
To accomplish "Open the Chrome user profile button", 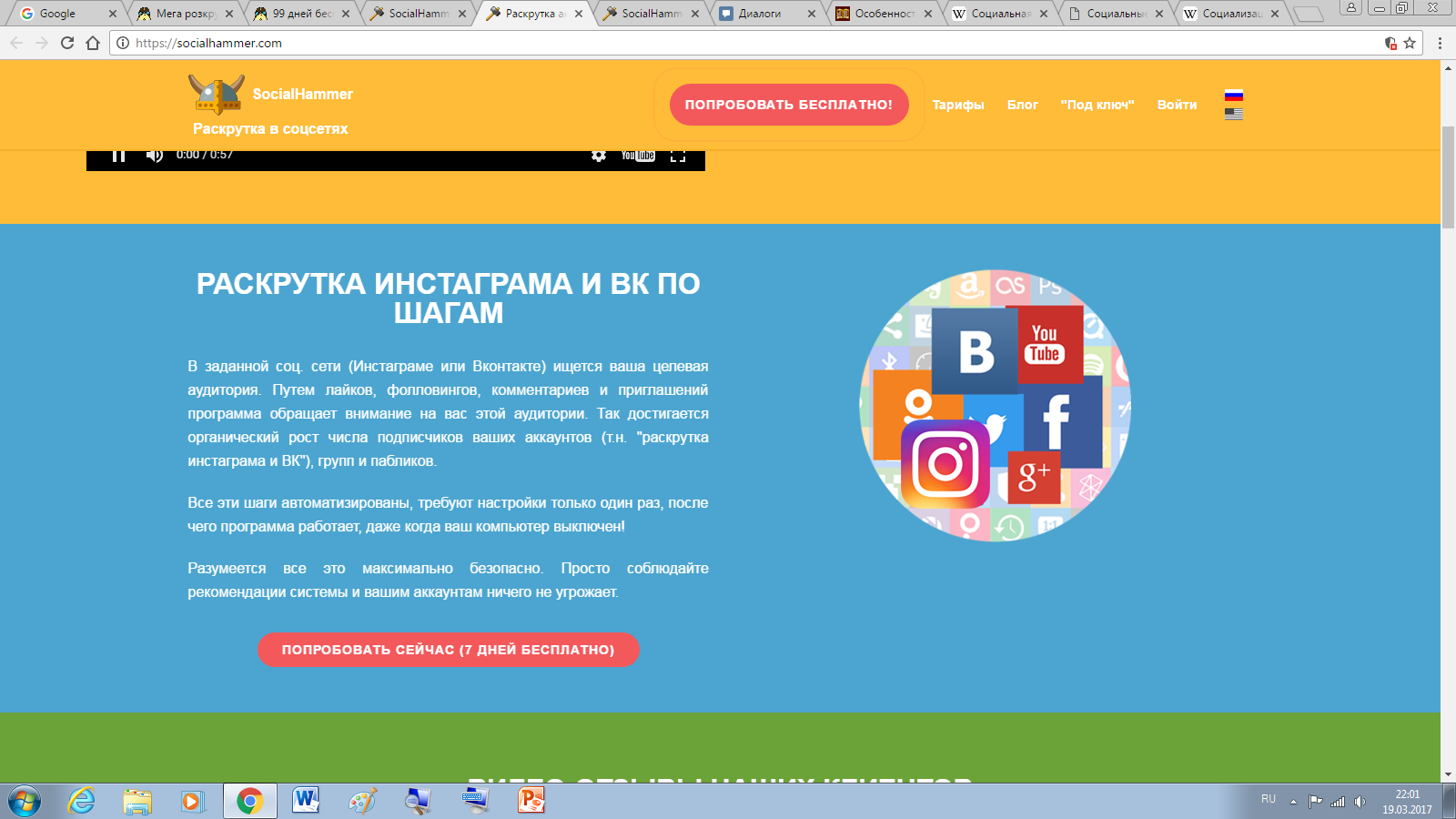I will tap(1351, 7).
